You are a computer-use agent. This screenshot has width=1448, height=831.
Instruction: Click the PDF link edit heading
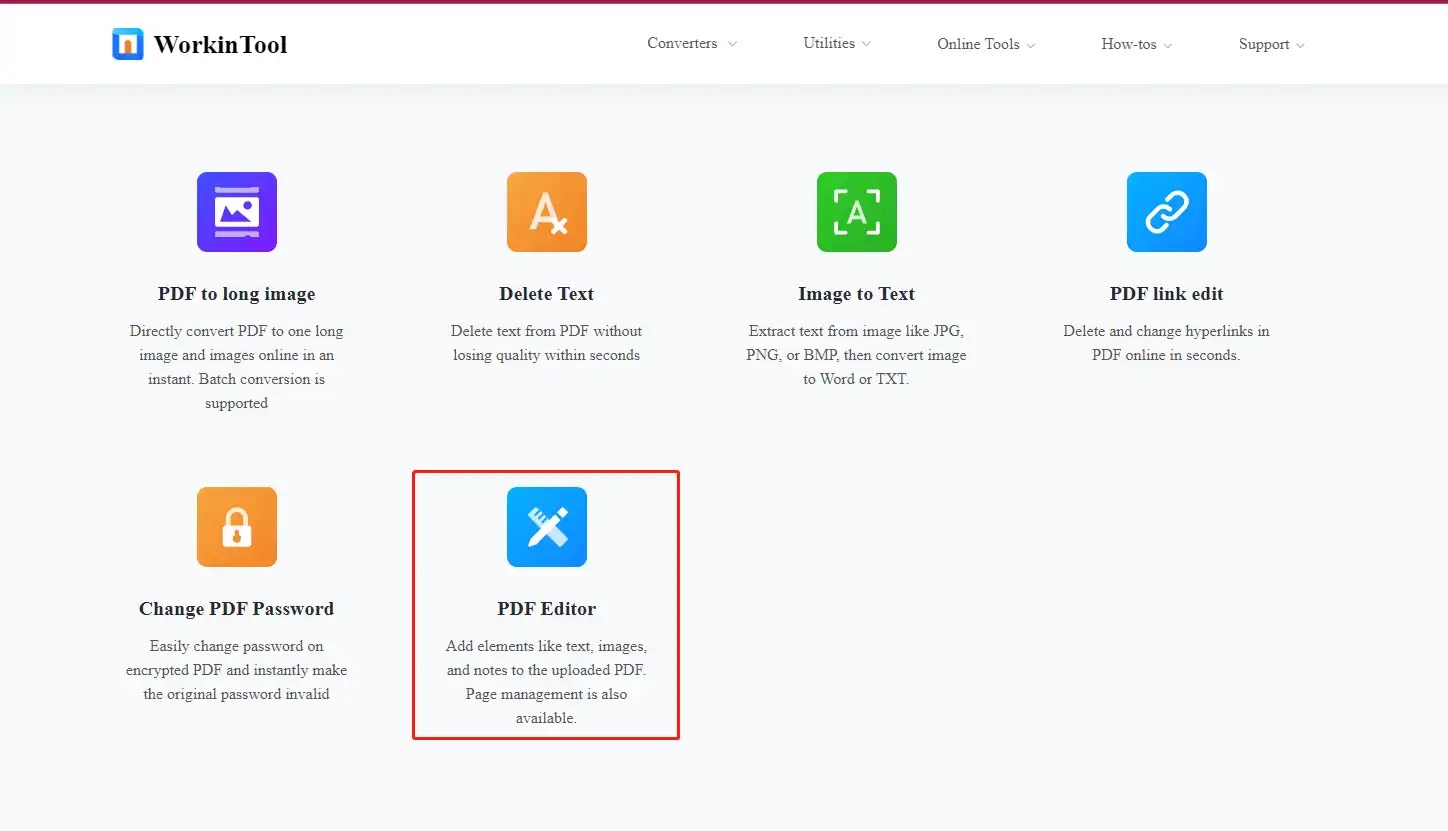pos(1166,293)
